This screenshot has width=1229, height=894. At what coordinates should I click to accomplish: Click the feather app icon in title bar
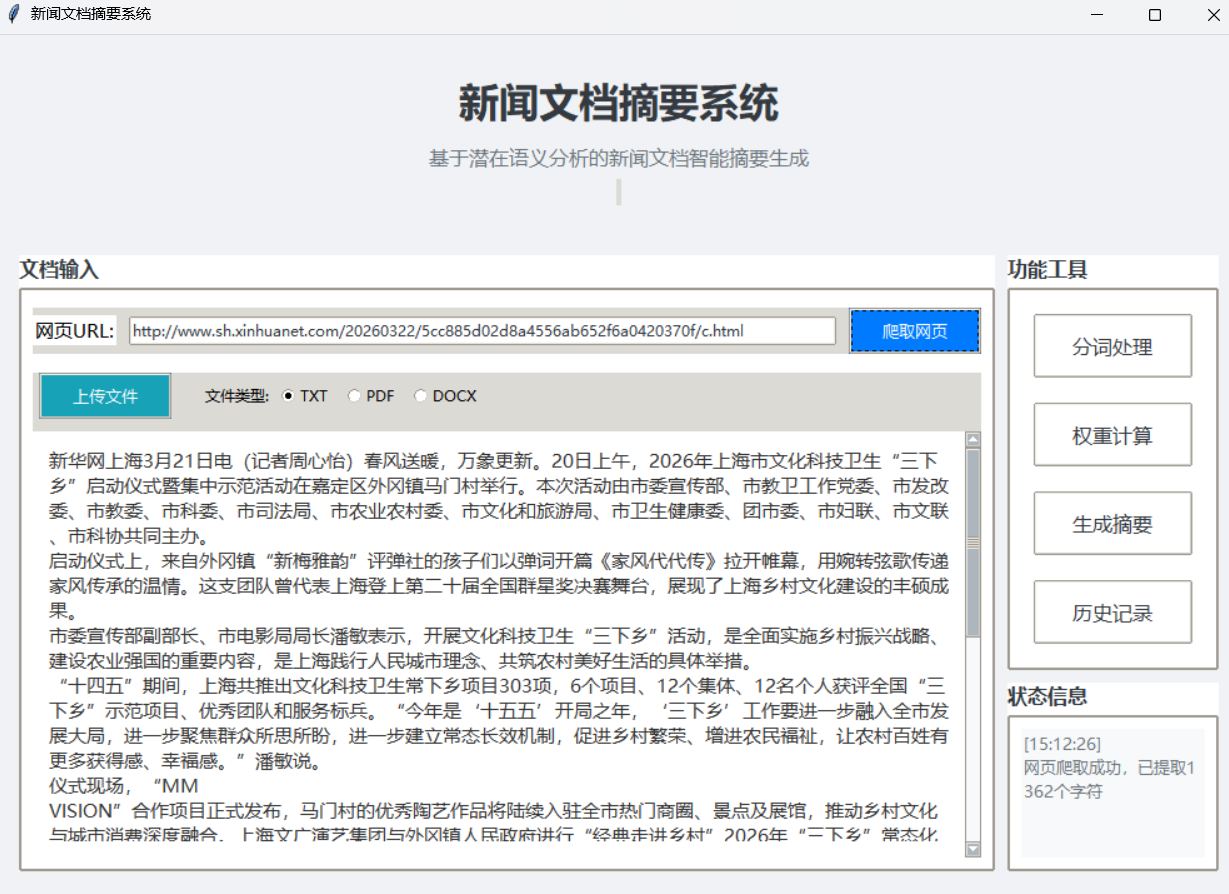point(13,14)
